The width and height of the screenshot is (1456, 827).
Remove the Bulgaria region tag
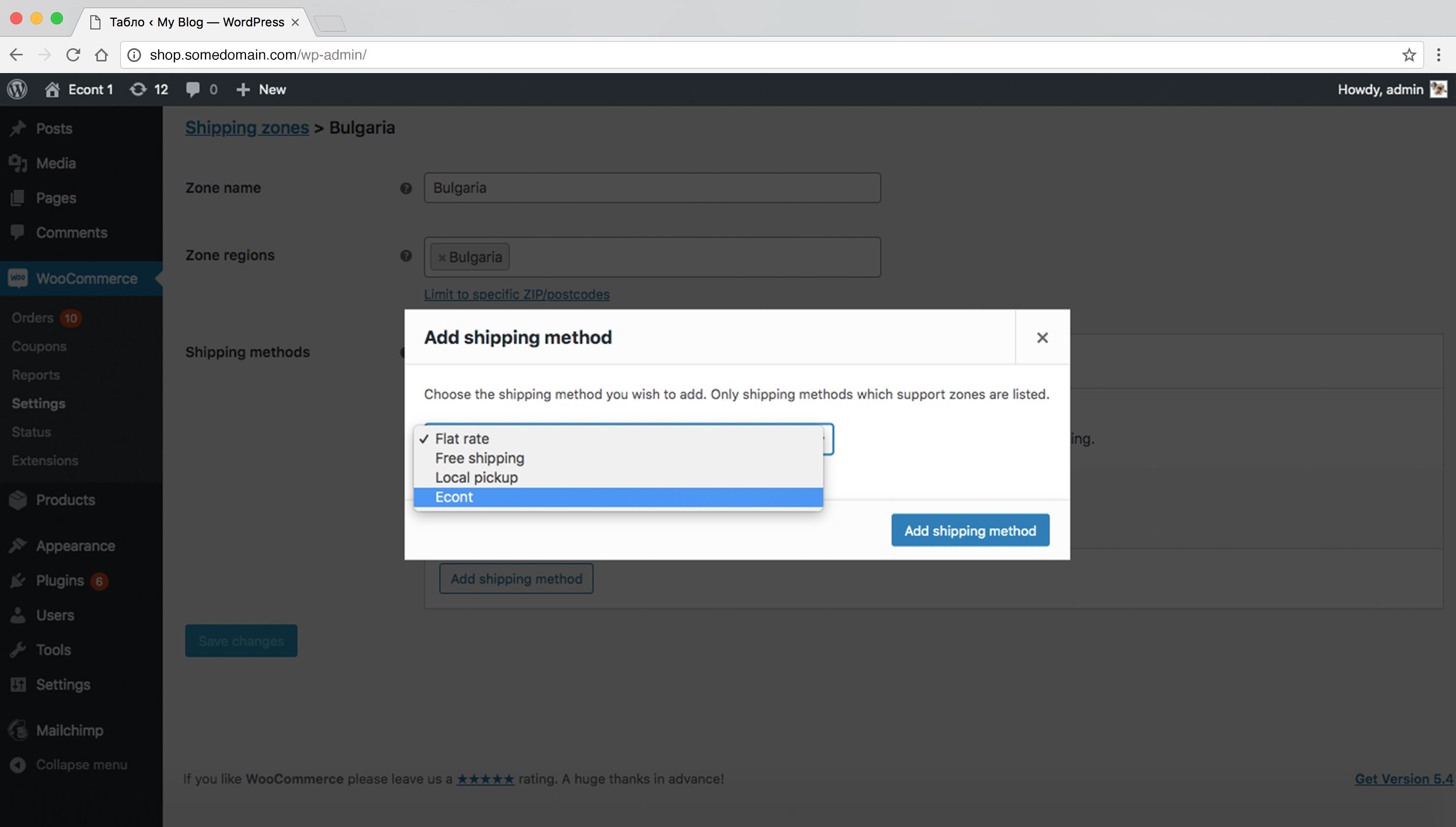[441, 258]
